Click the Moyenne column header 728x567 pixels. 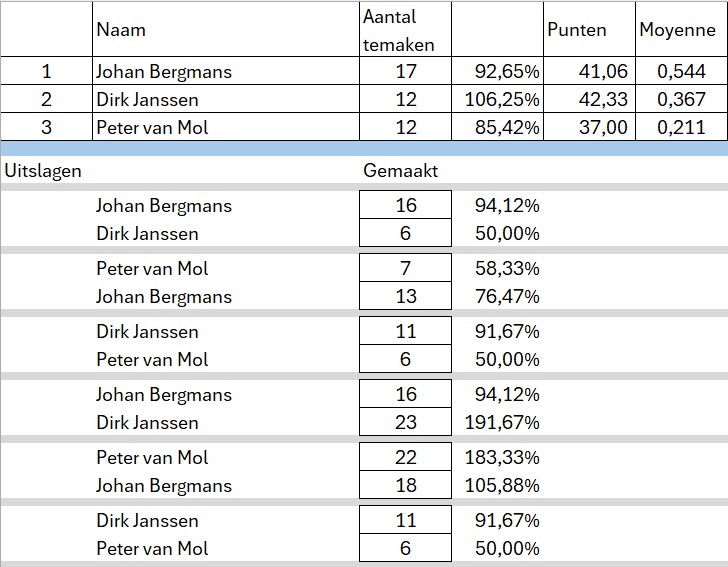point(677,30)
